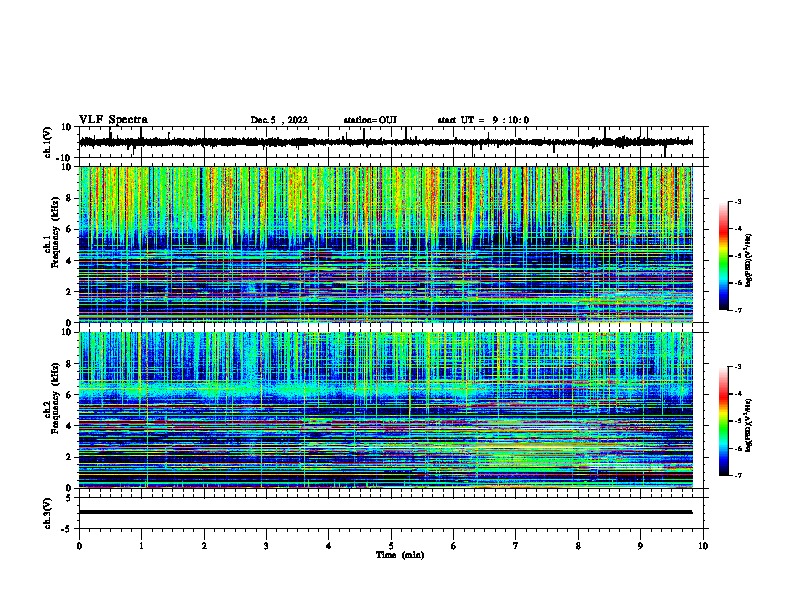Screen dimensions: 792x612
Task: Click the "5" tick on the time axis
Action: 391,546
